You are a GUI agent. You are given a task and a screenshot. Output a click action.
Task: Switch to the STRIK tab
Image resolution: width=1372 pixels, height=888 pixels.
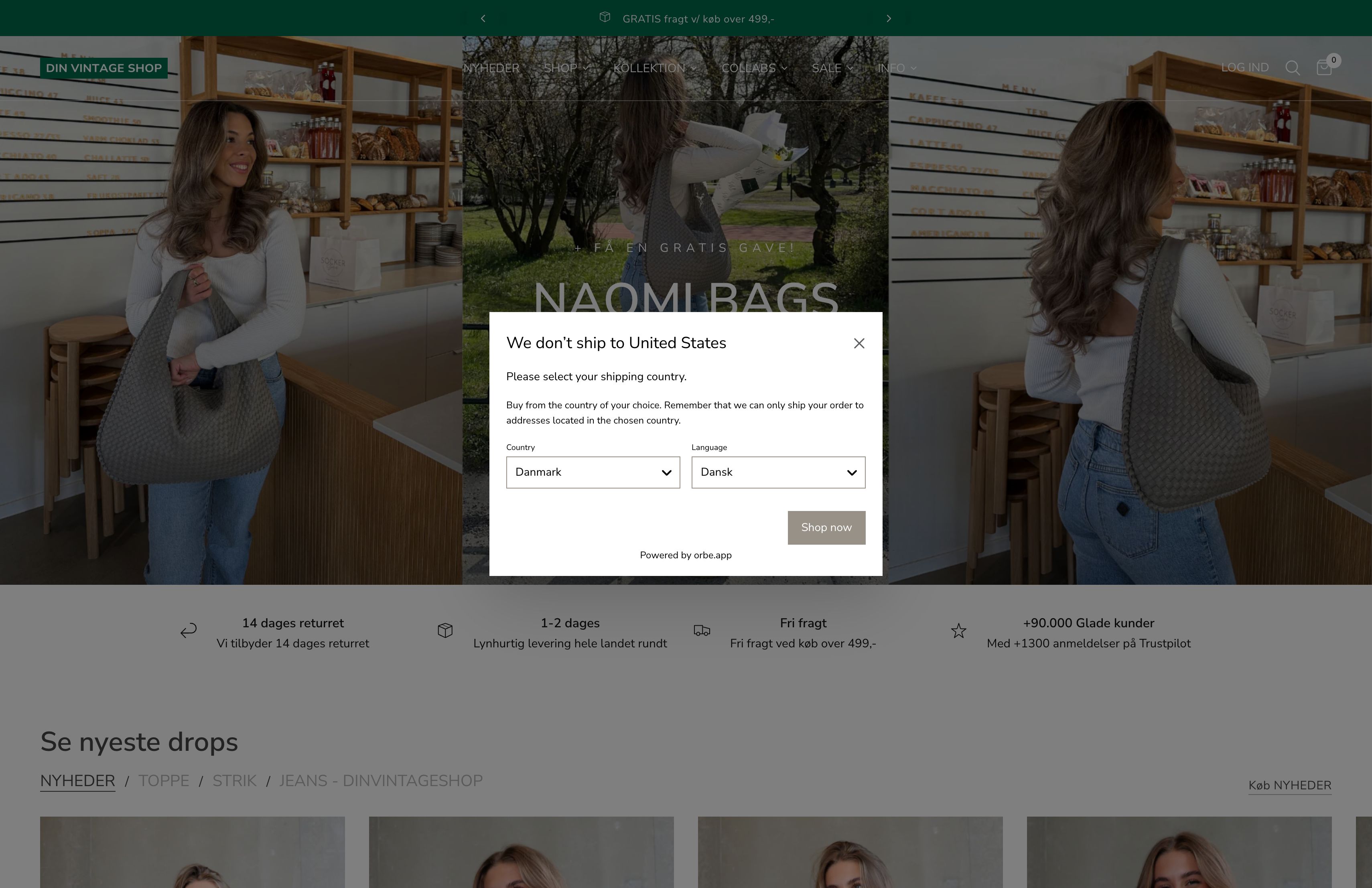[235, 780]
